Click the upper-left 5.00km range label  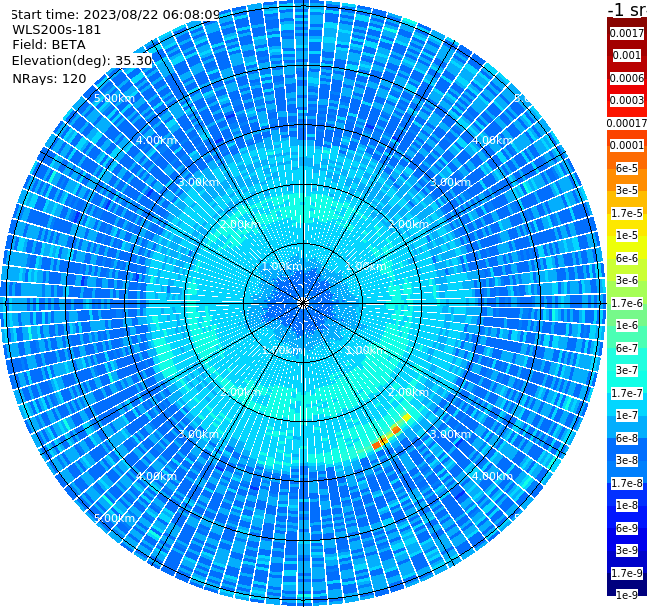(x=114, y=98)
